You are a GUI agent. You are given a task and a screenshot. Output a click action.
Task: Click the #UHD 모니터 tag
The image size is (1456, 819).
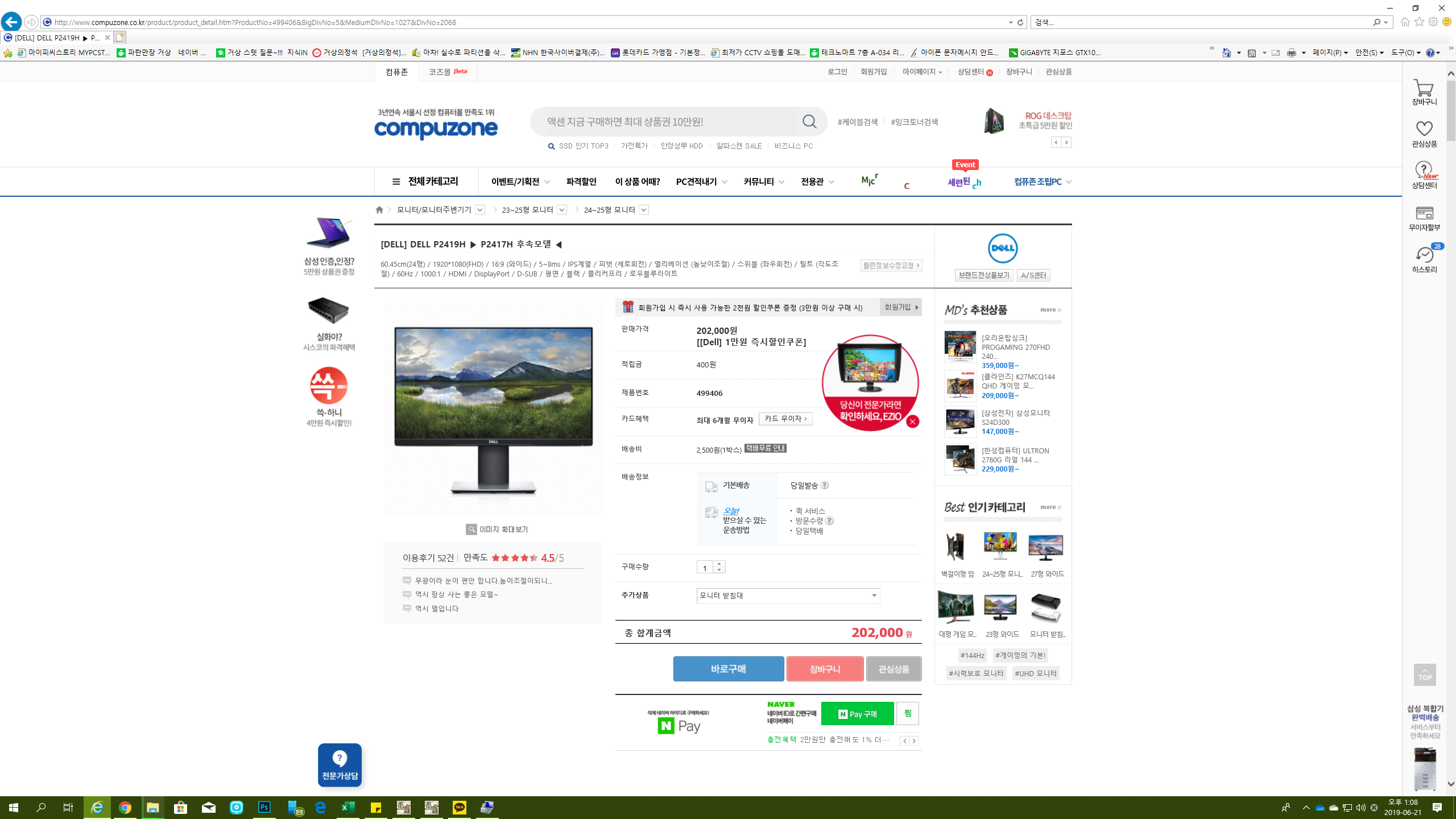1036,673
